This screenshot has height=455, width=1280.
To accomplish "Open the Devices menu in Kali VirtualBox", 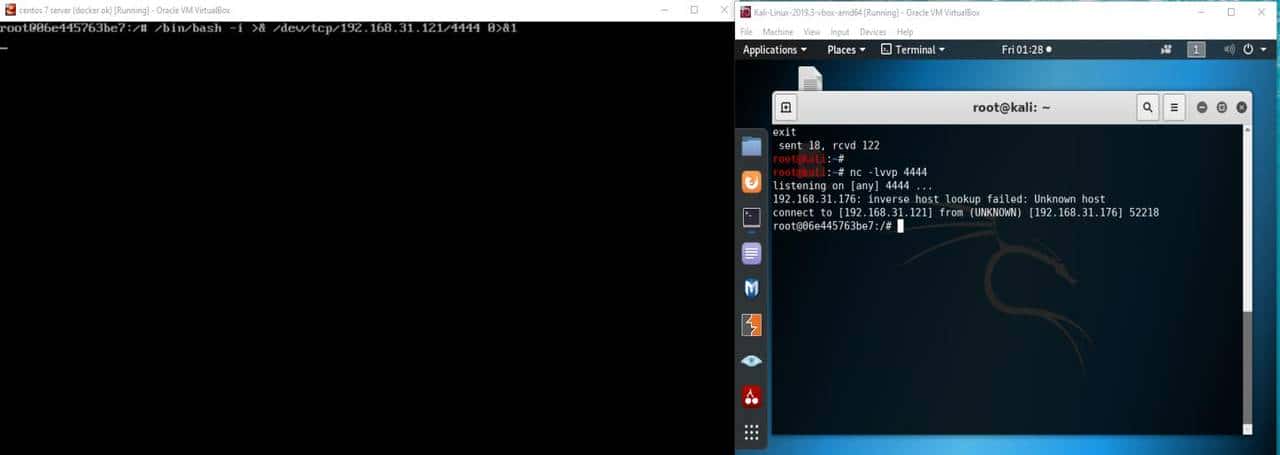I will (873, 32).
